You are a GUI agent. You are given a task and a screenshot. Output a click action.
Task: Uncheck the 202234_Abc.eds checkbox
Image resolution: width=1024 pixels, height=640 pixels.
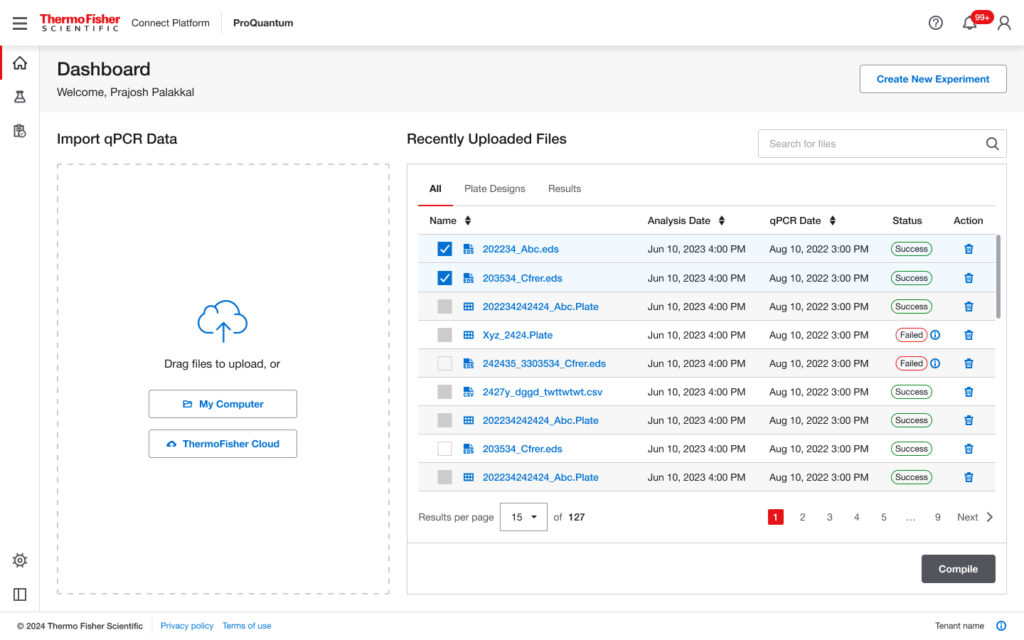pyautogui.click(x=445, y=249)
